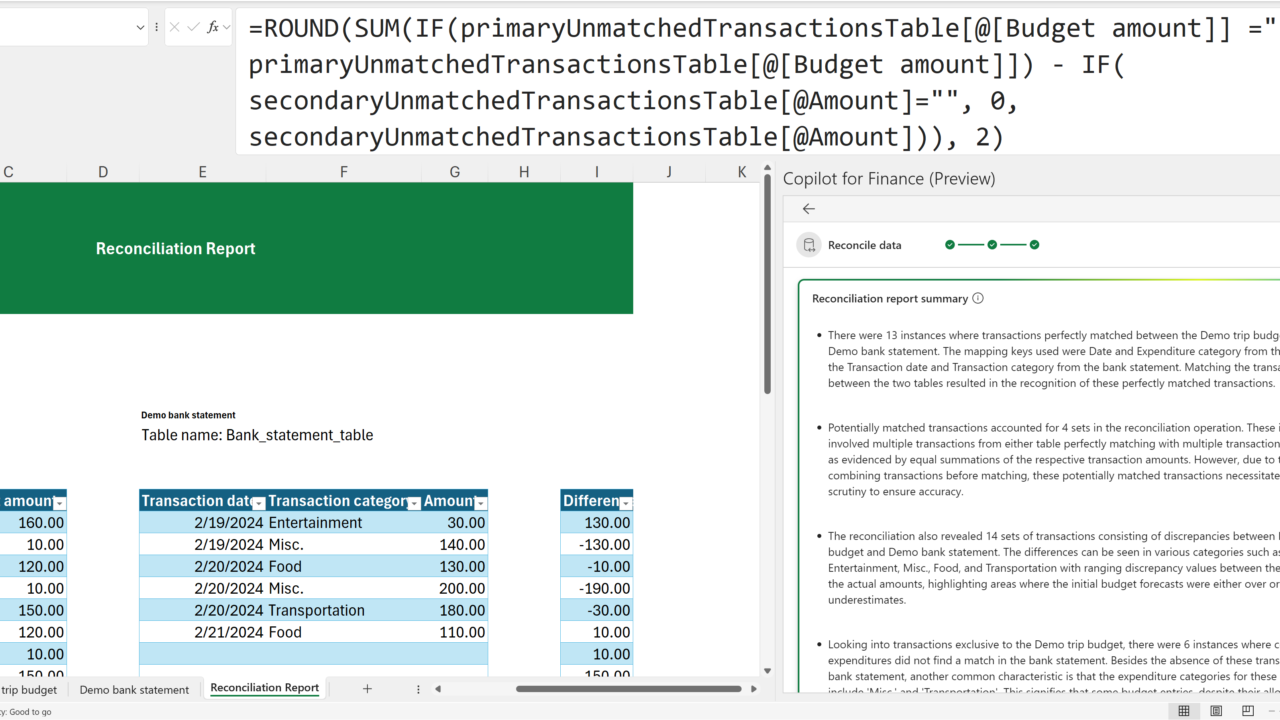Switch to Page Layout view
The width and height of the screenshot is (1280, 720).
[x=1216, y=711]
